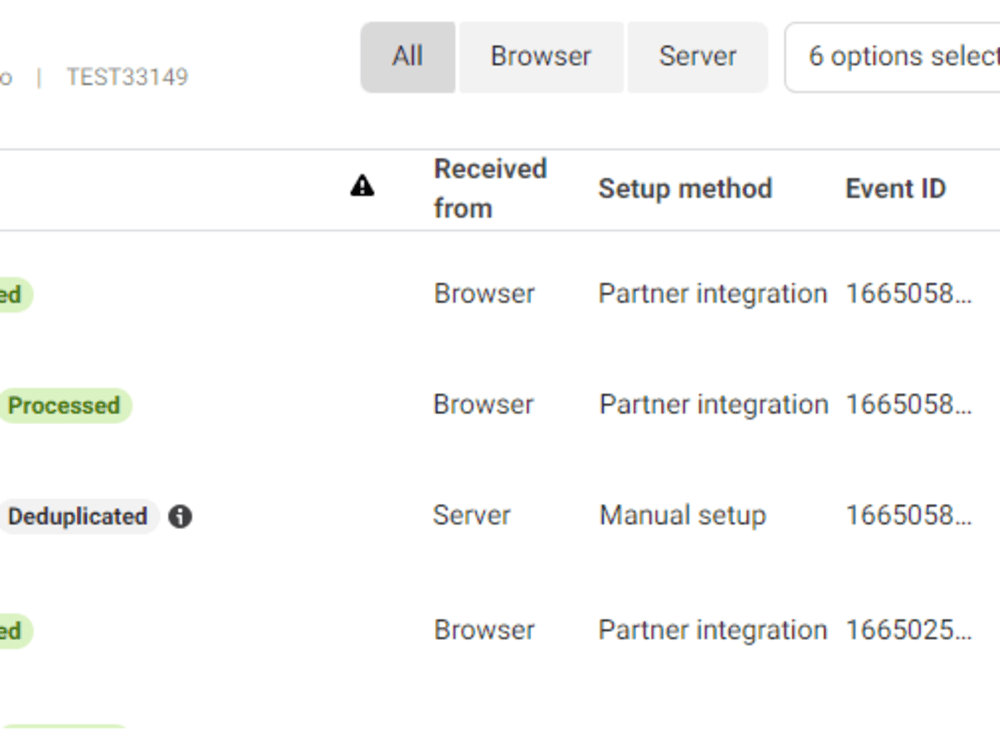Click the TEST33149 test event code
Viewport: 1000px width, 750px height.
[x=128, y=77]
